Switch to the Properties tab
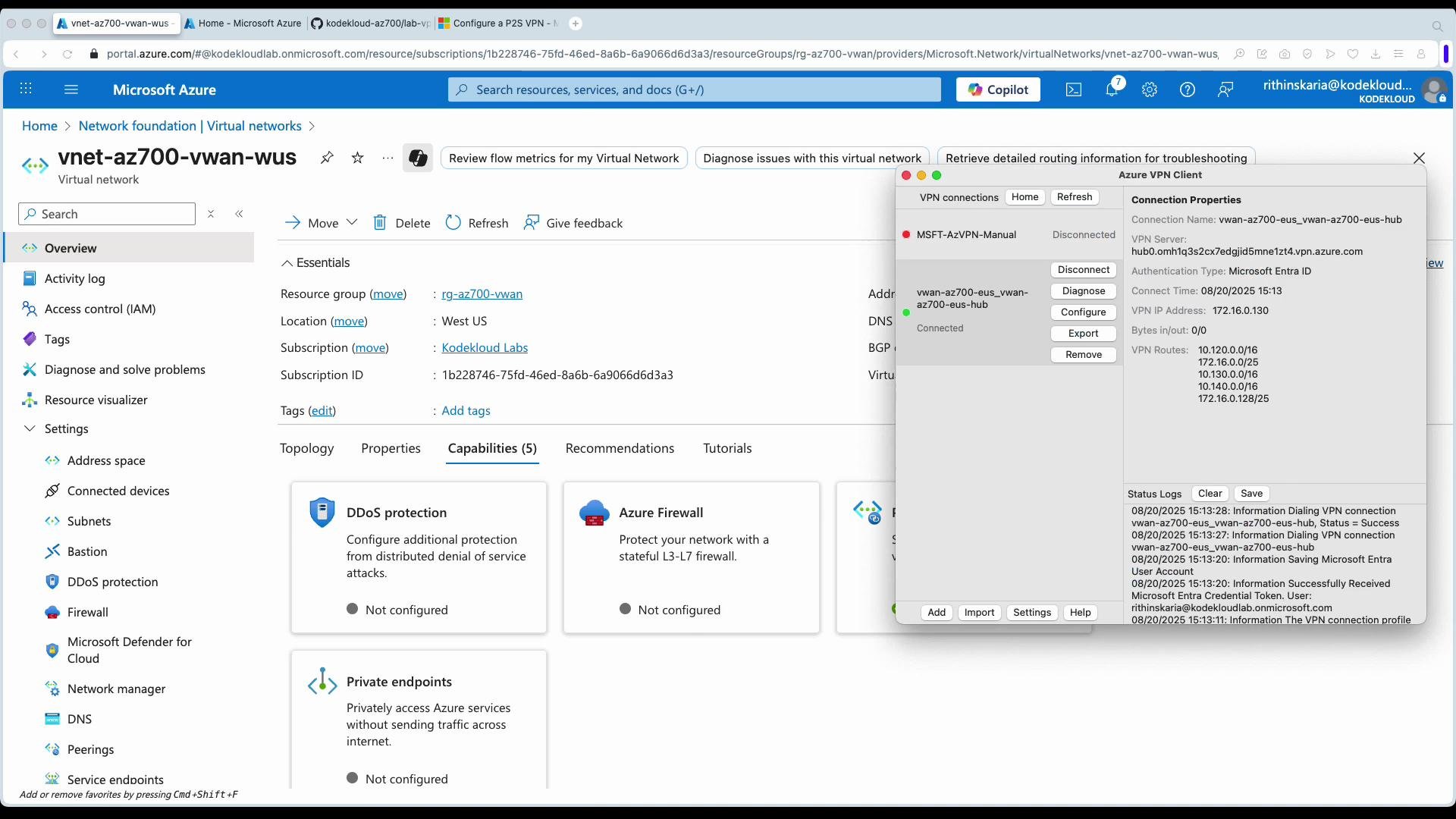Screen dimensions: 1456x819 click(391, 448)
